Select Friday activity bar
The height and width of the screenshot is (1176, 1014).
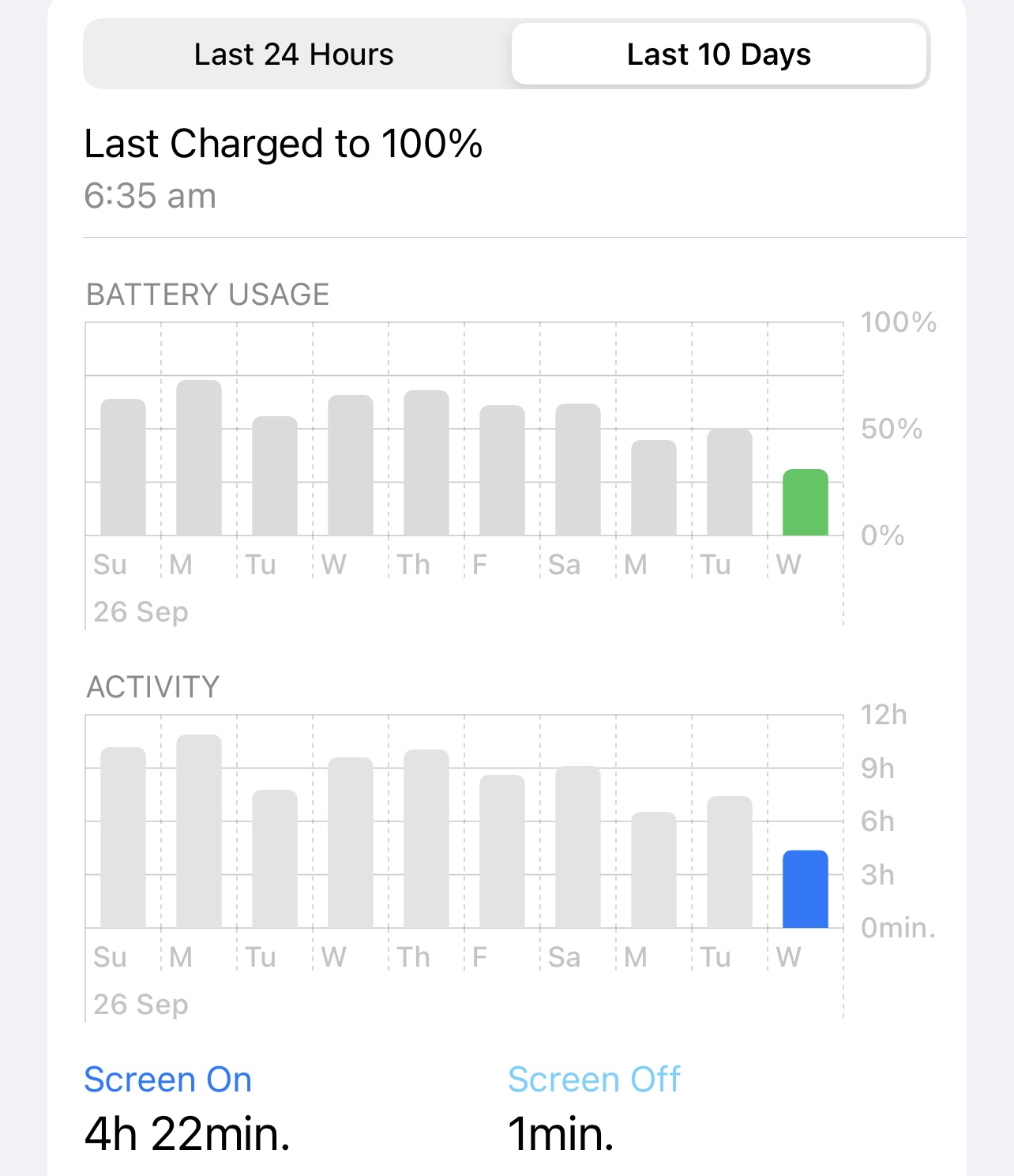point(502,851)
